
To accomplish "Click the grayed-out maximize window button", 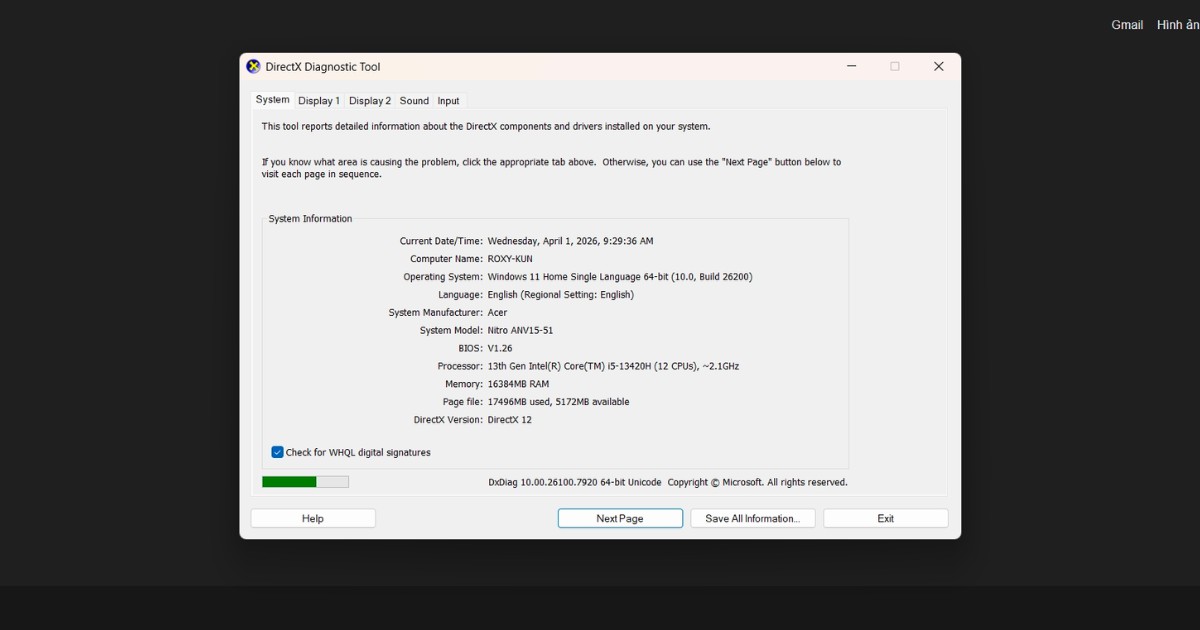I will pyautogui.click(x=894, y=67).
